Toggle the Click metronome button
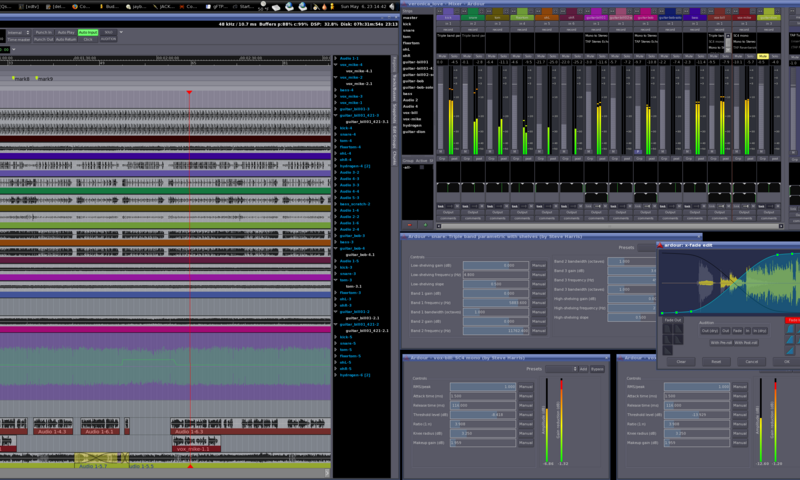800x480 pixels. (88, 39)
